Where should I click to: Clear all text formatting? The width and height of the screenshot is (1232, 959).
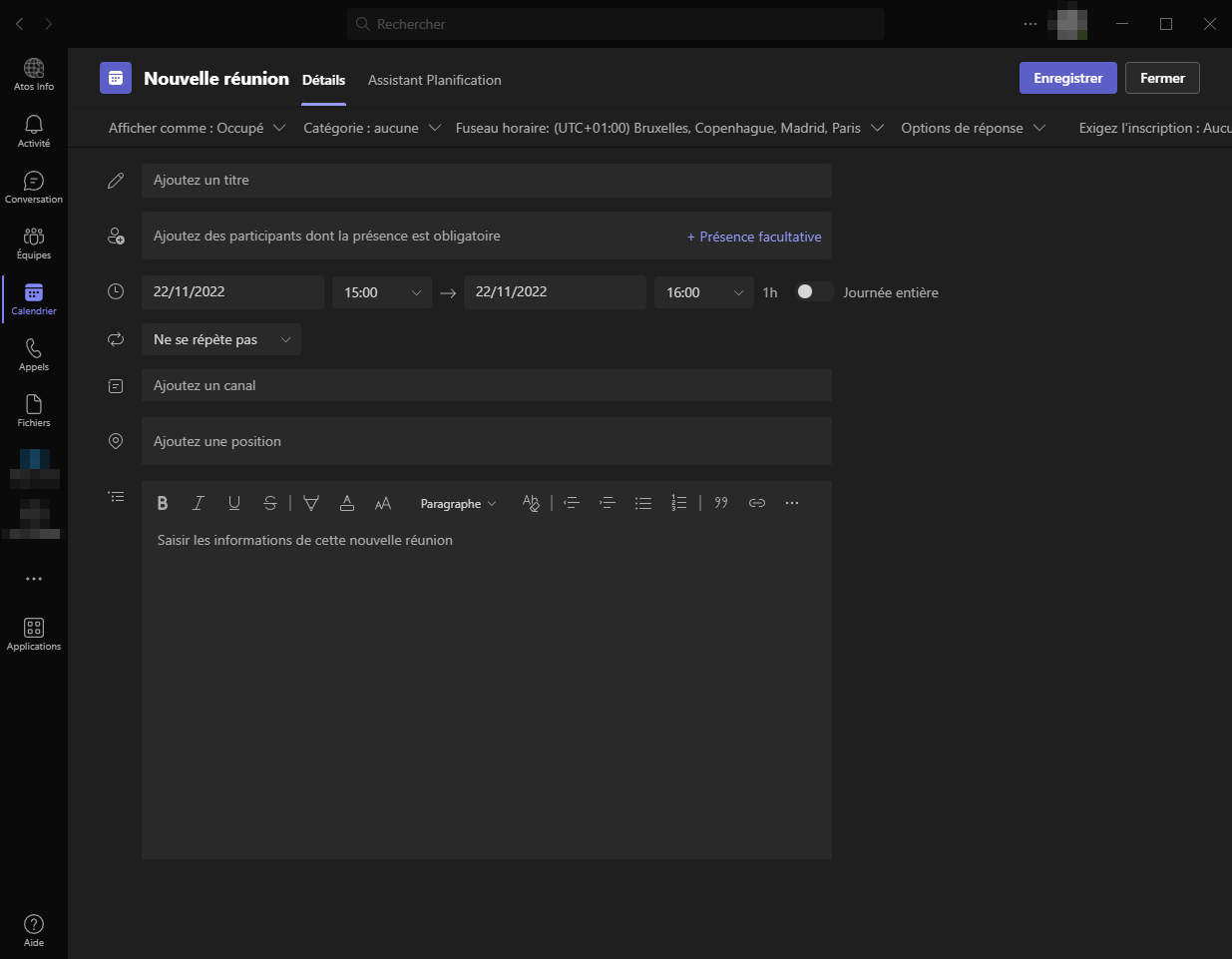(531, 503)
